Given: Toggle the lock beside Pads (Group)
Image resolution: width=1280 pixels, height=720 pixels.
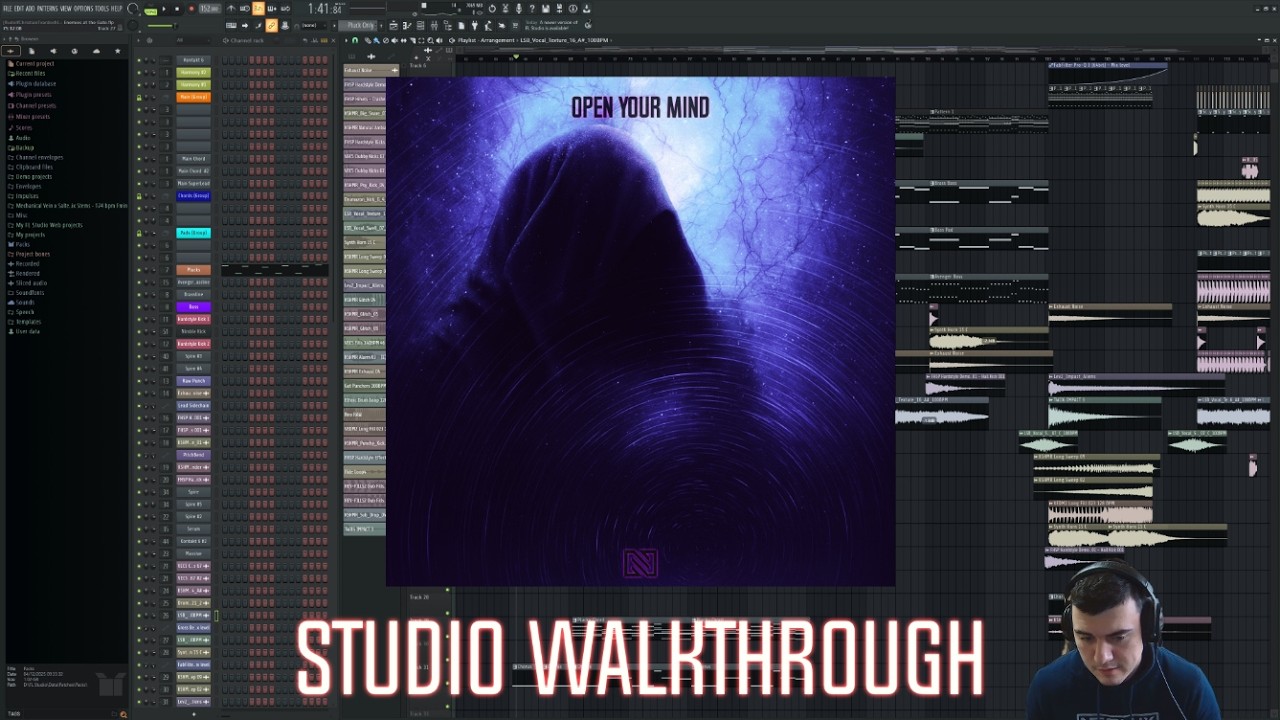Looking at the screenshot, I should 139,233.
